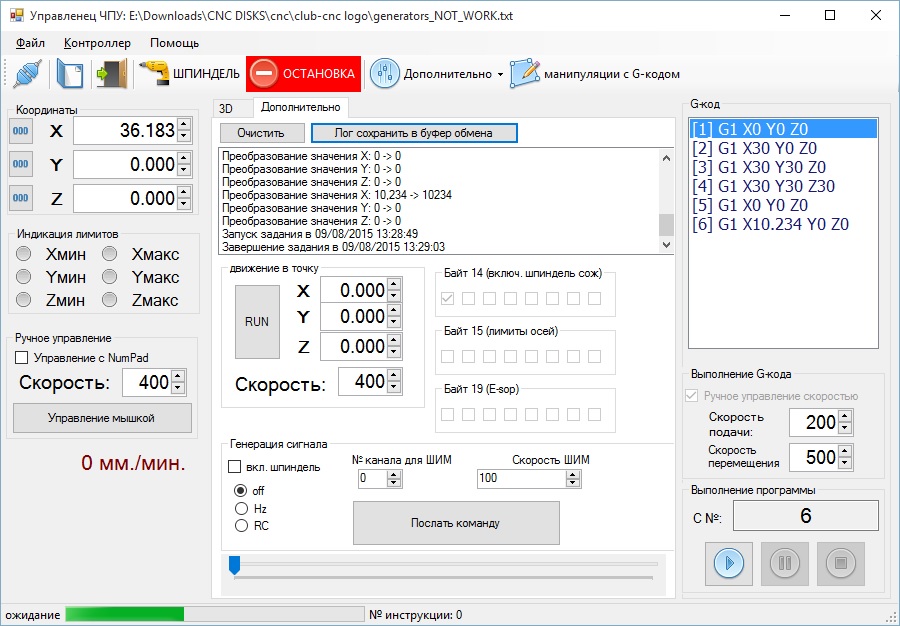Decrease движение в точку Z value

(394, 352)
